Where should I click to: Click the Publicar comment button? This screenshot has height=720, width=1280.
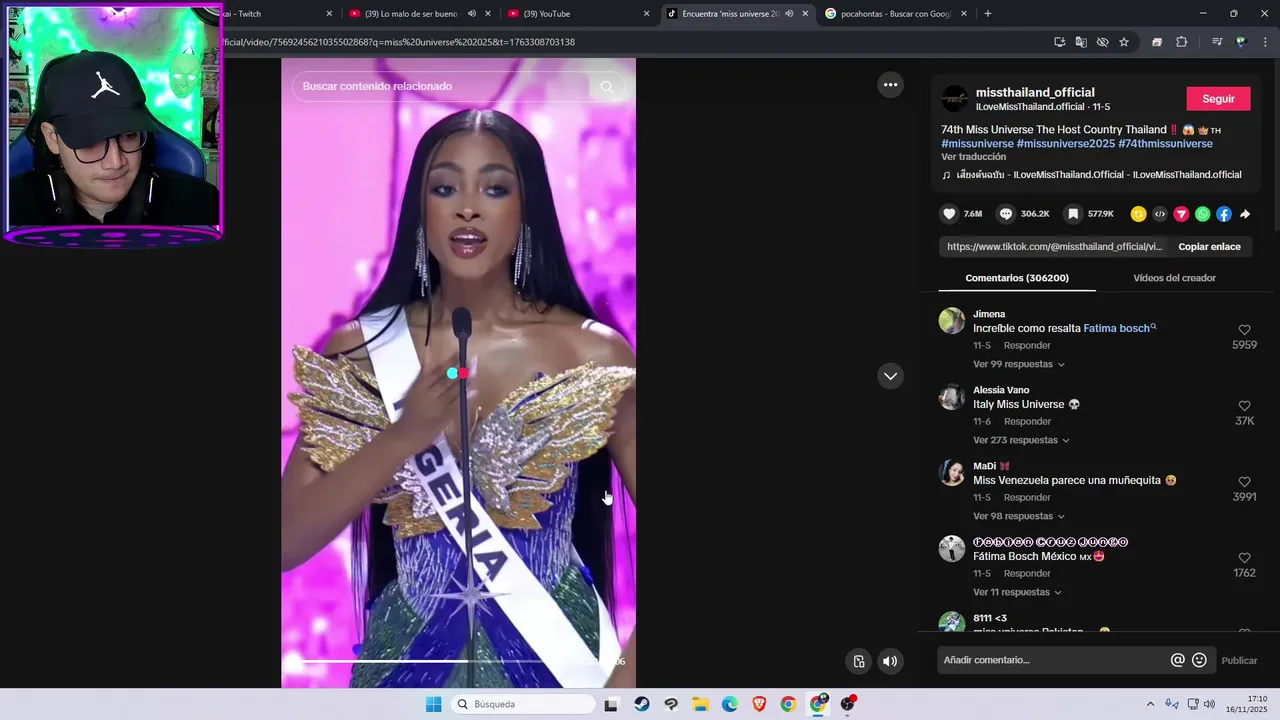coord(1240,660)
